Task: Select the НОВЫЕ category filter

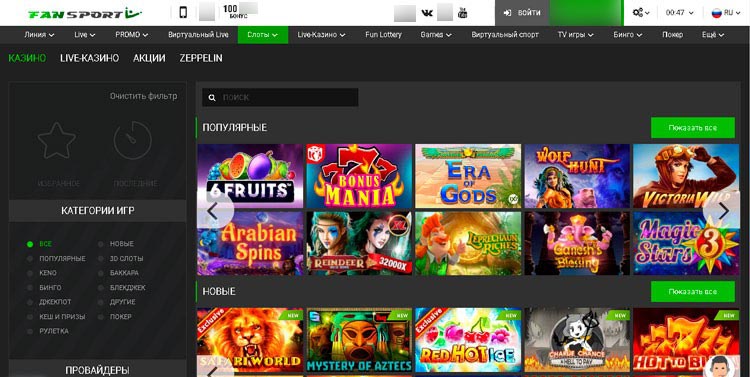Action: click(116, 244)
